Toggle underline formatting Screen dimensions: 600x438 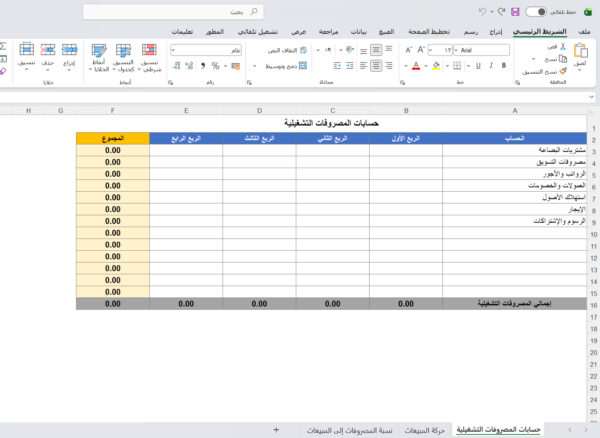tap(477, 66)
